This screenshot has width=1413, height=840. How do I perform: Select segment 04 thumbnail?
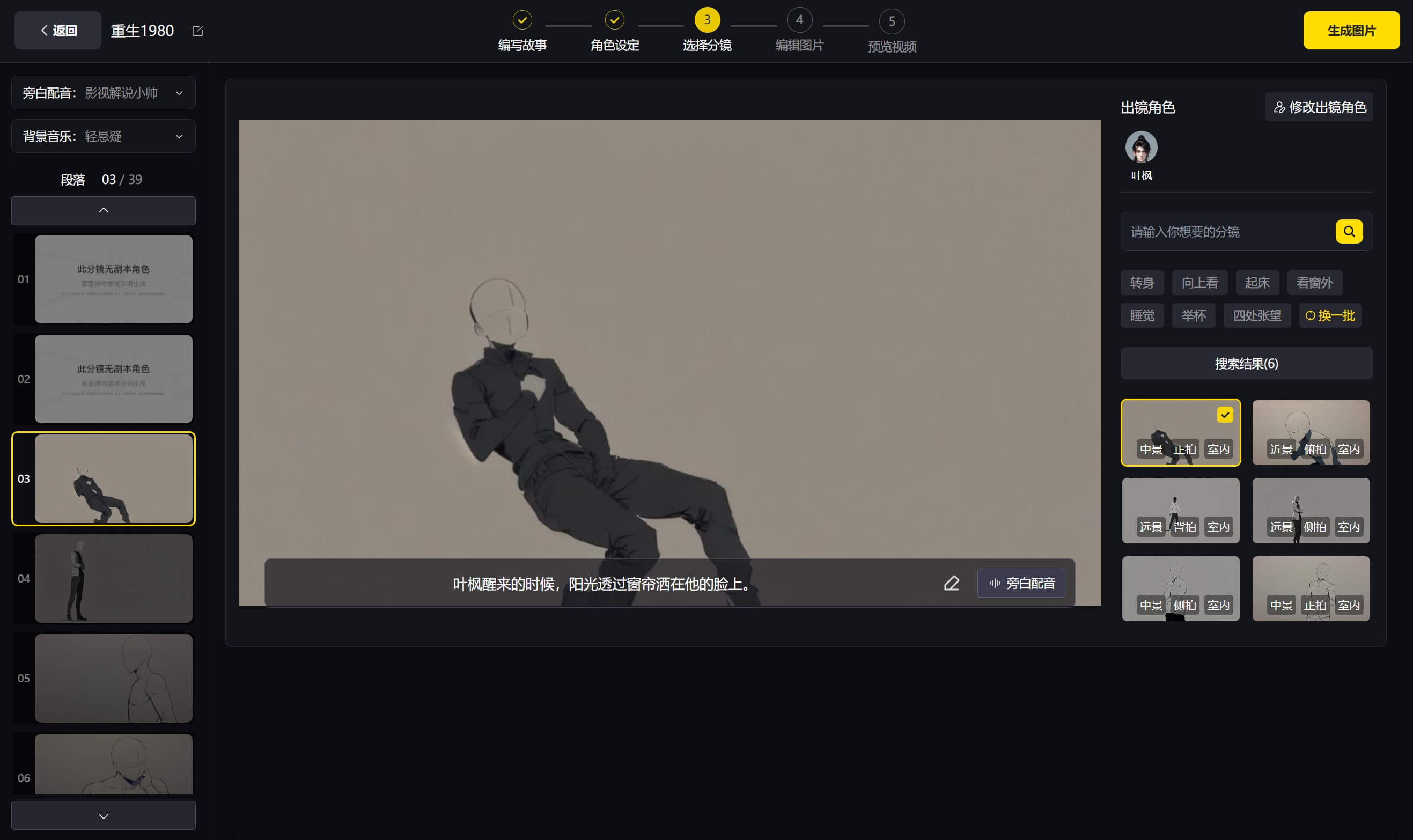click(113, 578)
